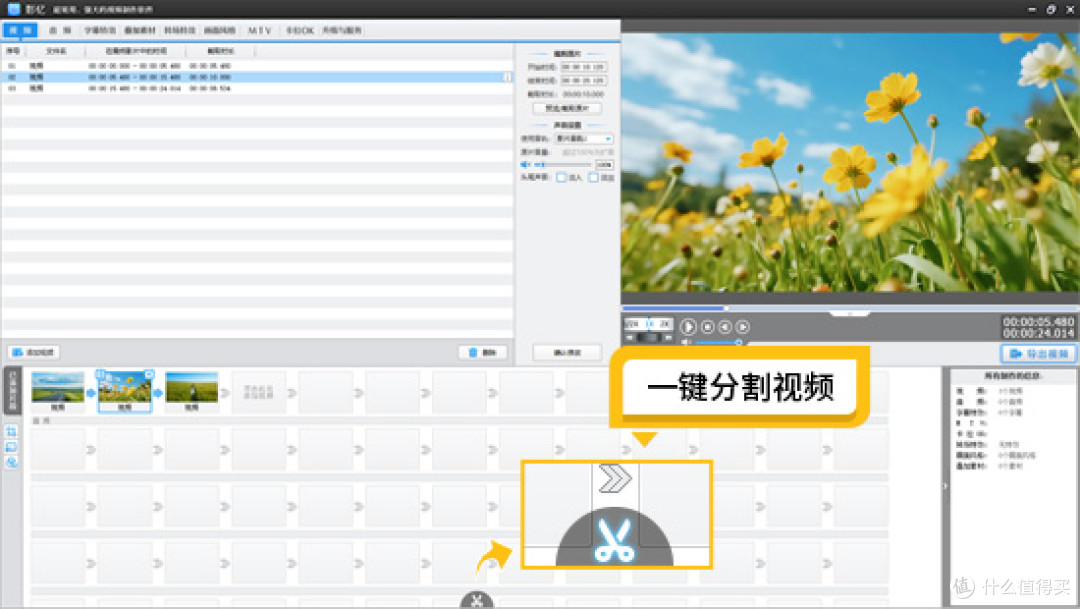Click the Export Video button

point(1038,353)
